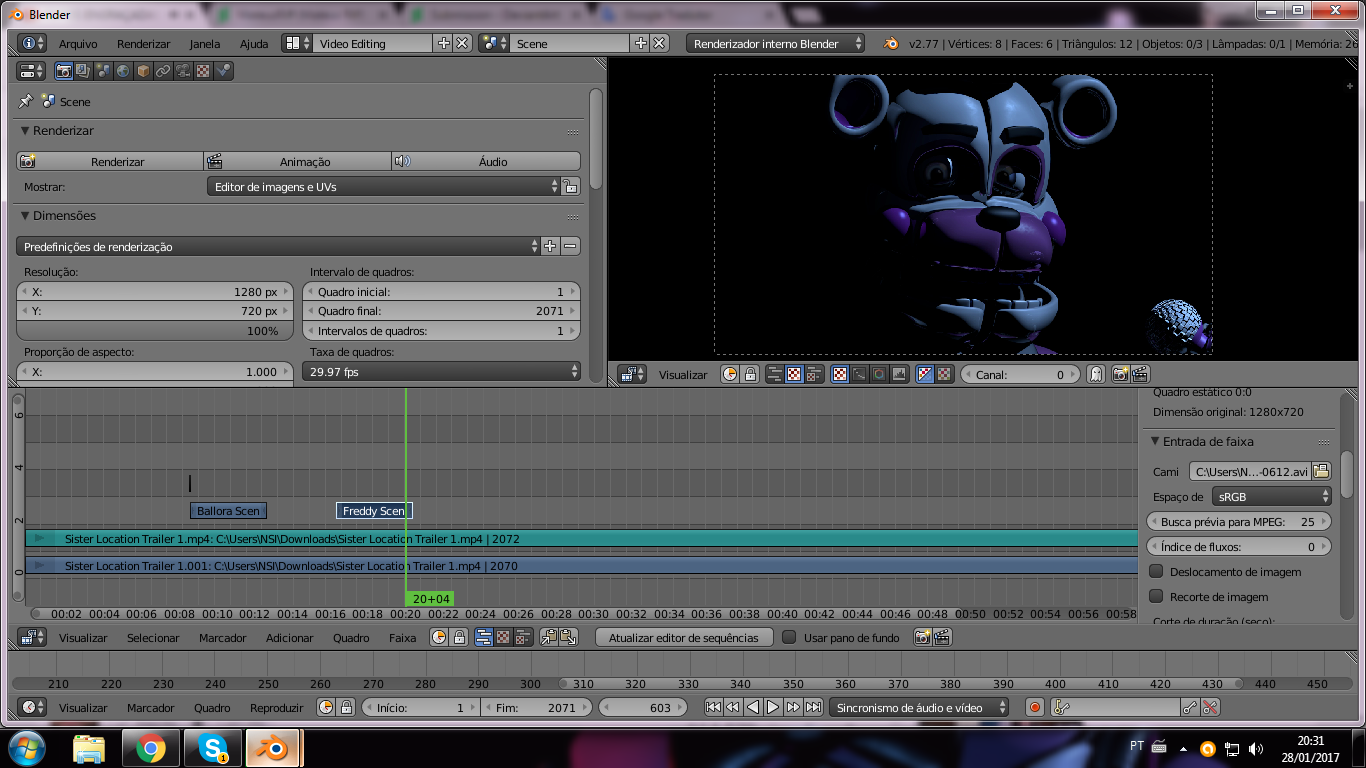Viewport: 1366px width, 768px height.
Task: Open the Object properties tab (cube icon)
Action: pyautogui.click(x=143, y=71)
